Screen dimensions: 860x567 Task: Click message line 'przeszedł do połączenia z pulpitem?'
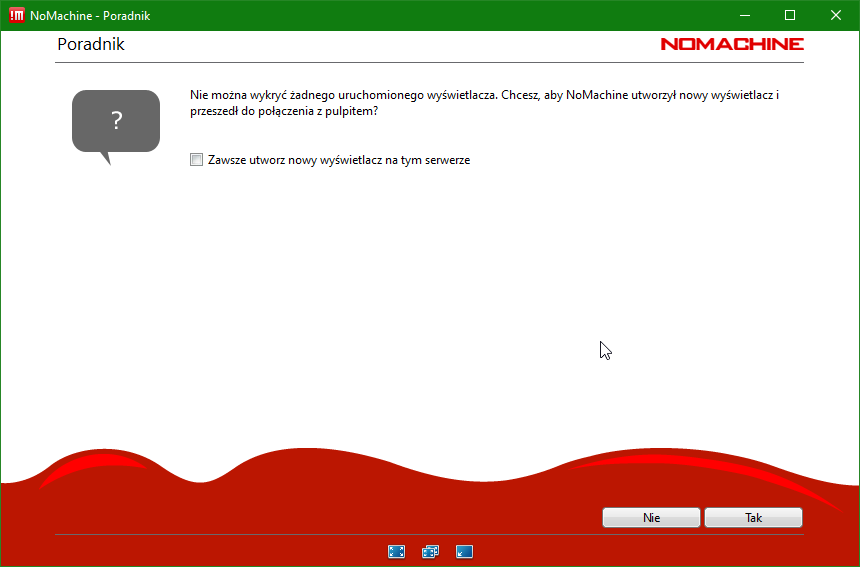[x=284, y=112]
